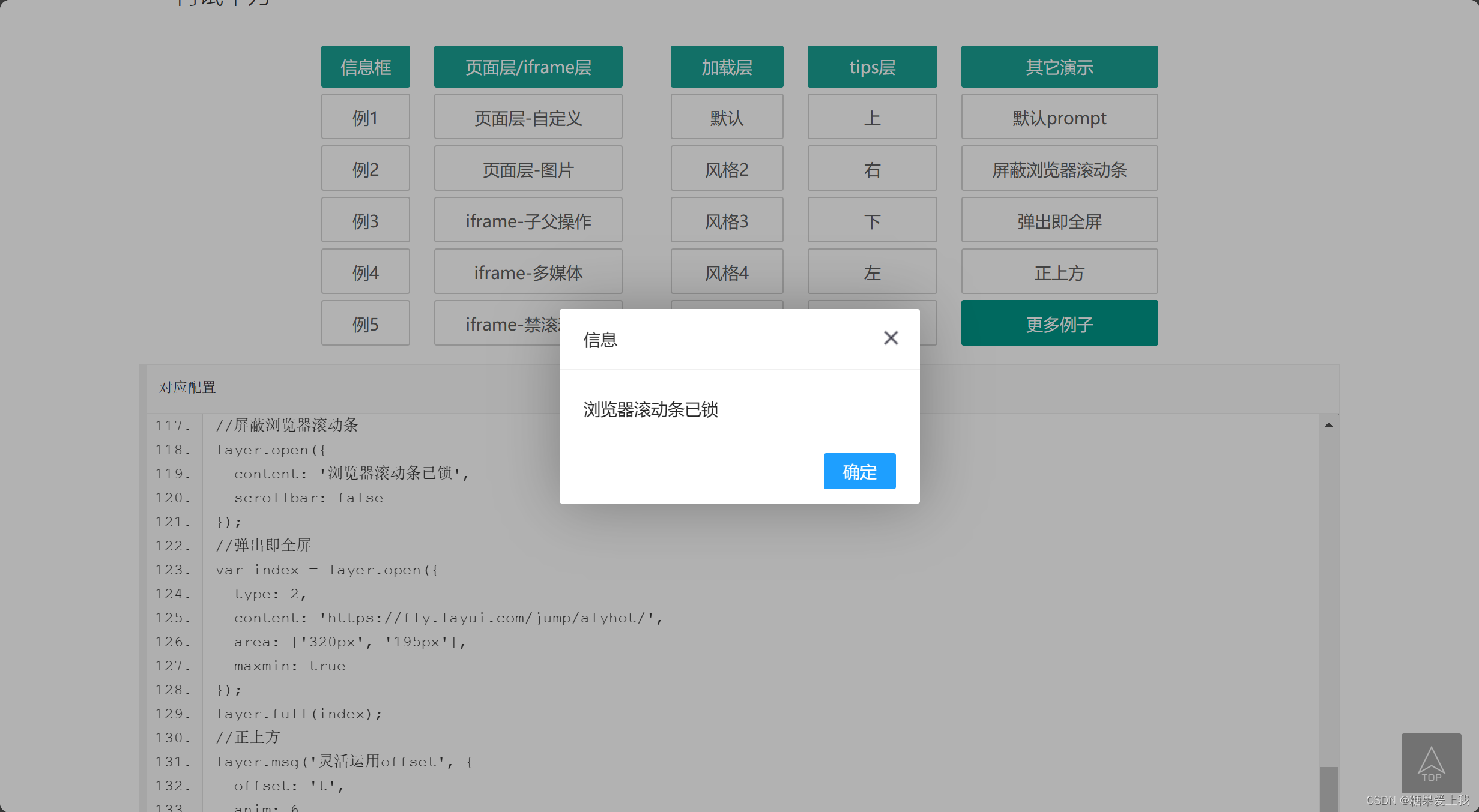This screenshot has width=1479, height=812.
Task: Click the TOP back-to-top arrow icon
Action: [x=1430, y=763]
